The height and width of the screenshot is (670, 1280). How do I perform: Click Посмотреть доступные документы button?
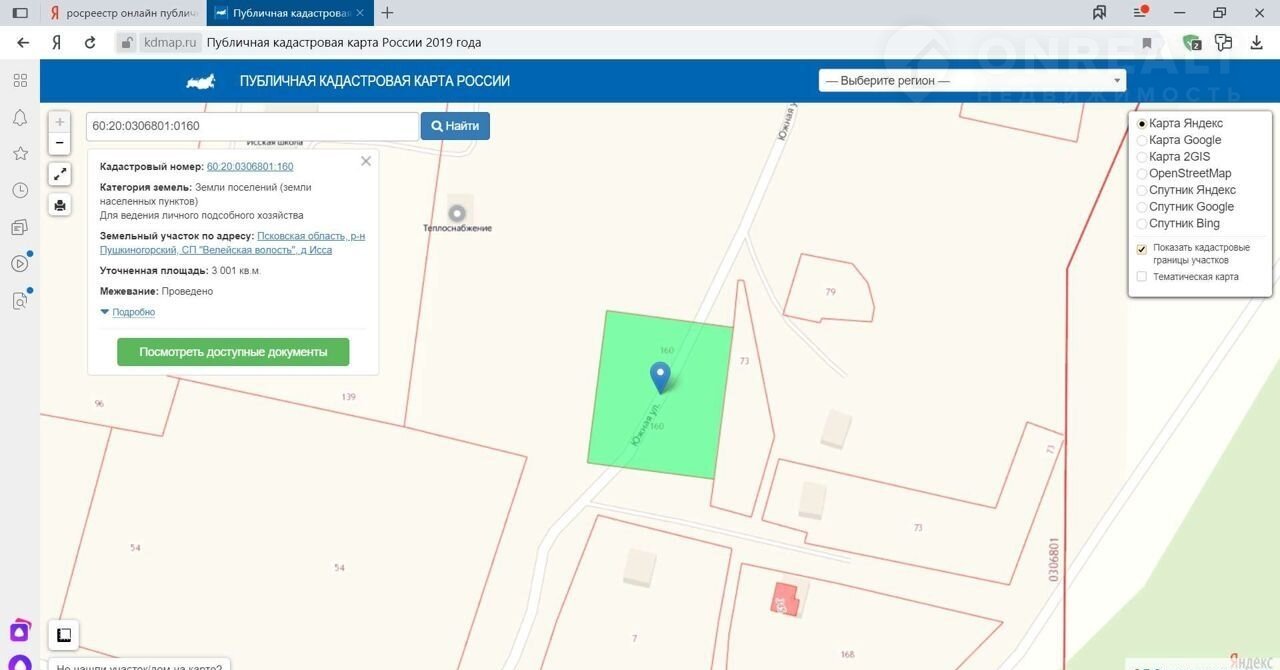click(233, 352)
